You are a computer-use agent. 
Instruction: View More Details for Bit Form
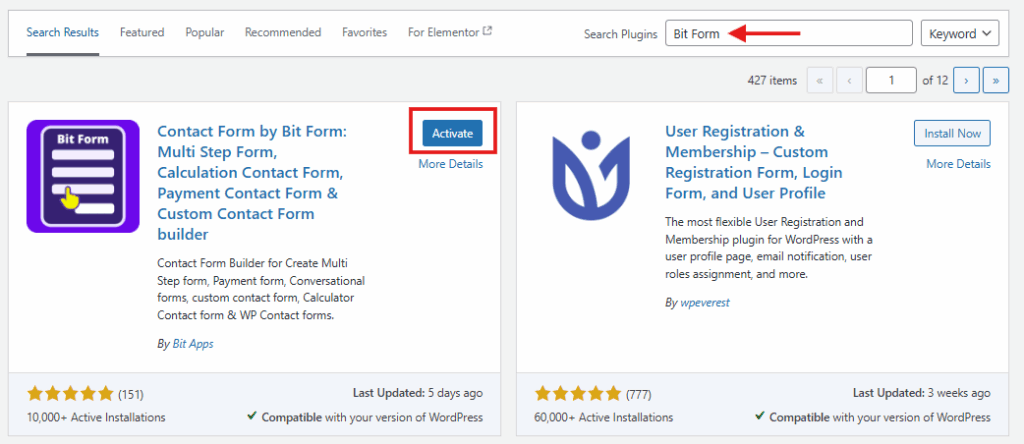(450, 164)
